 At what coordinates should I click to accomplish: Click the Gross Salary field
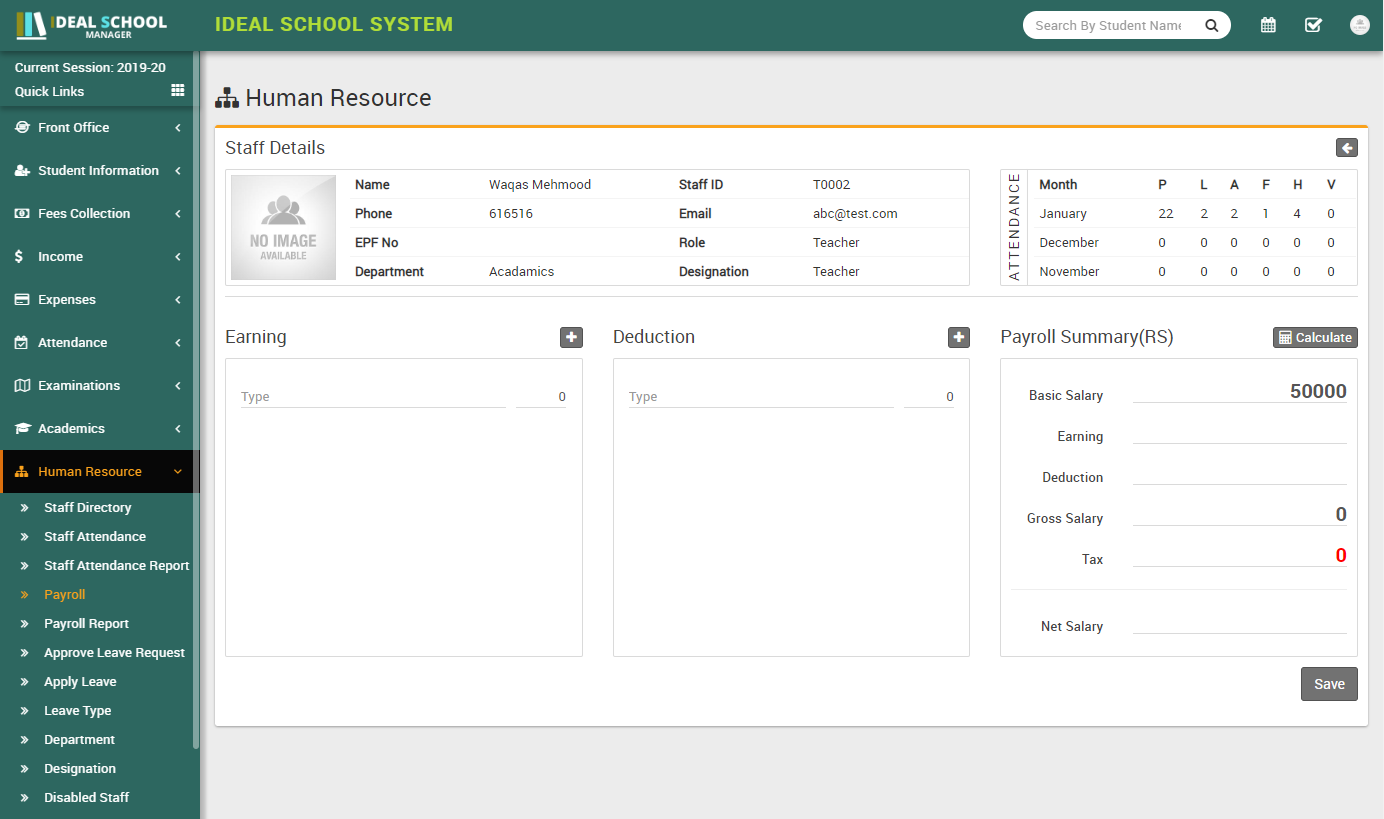pyautogui.click(x=1240, y=515)
